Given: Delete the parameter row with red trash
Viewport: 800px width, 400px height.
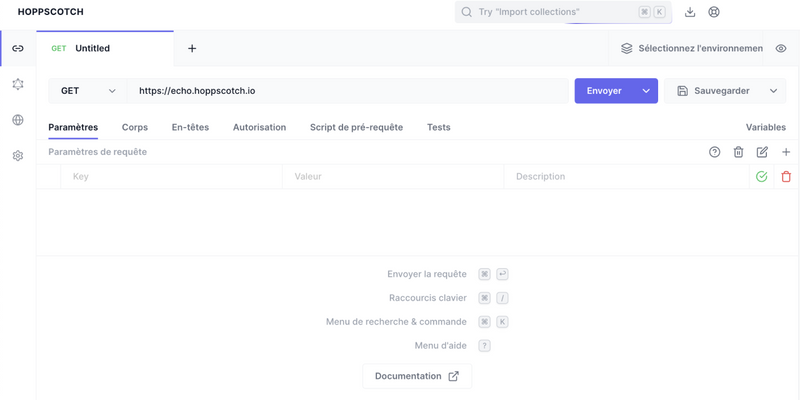Looking at the screenshot, I should point(786,177).
